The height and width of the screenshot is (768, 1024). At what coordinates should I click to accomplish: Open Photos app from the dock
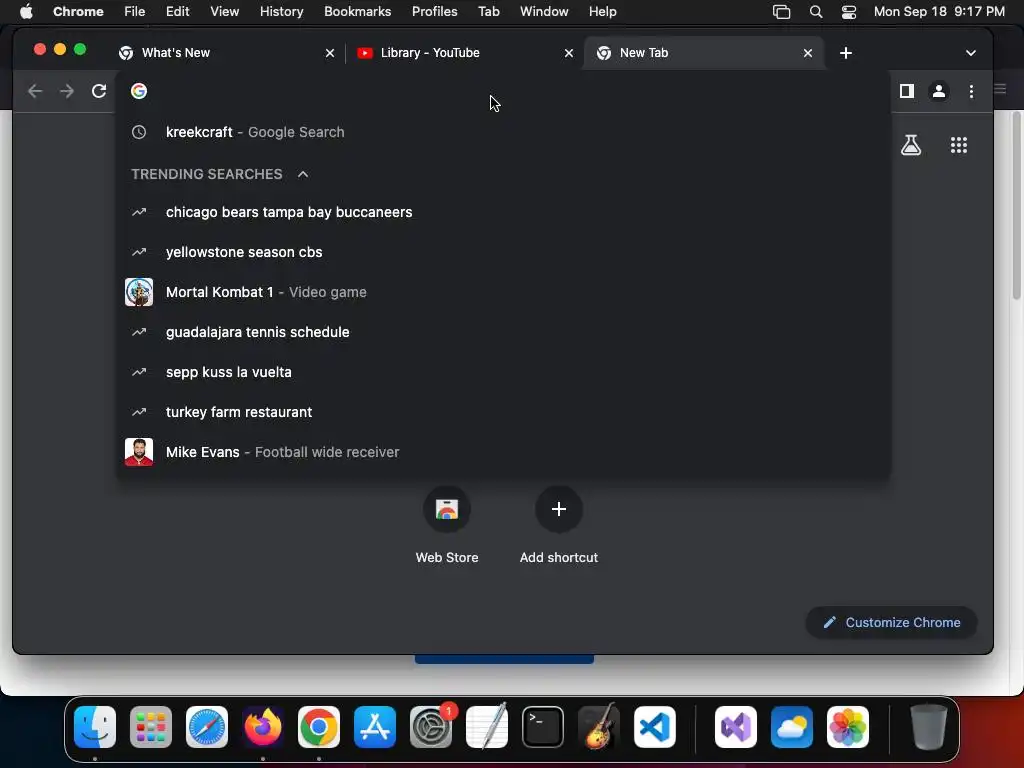click(848, 727)
